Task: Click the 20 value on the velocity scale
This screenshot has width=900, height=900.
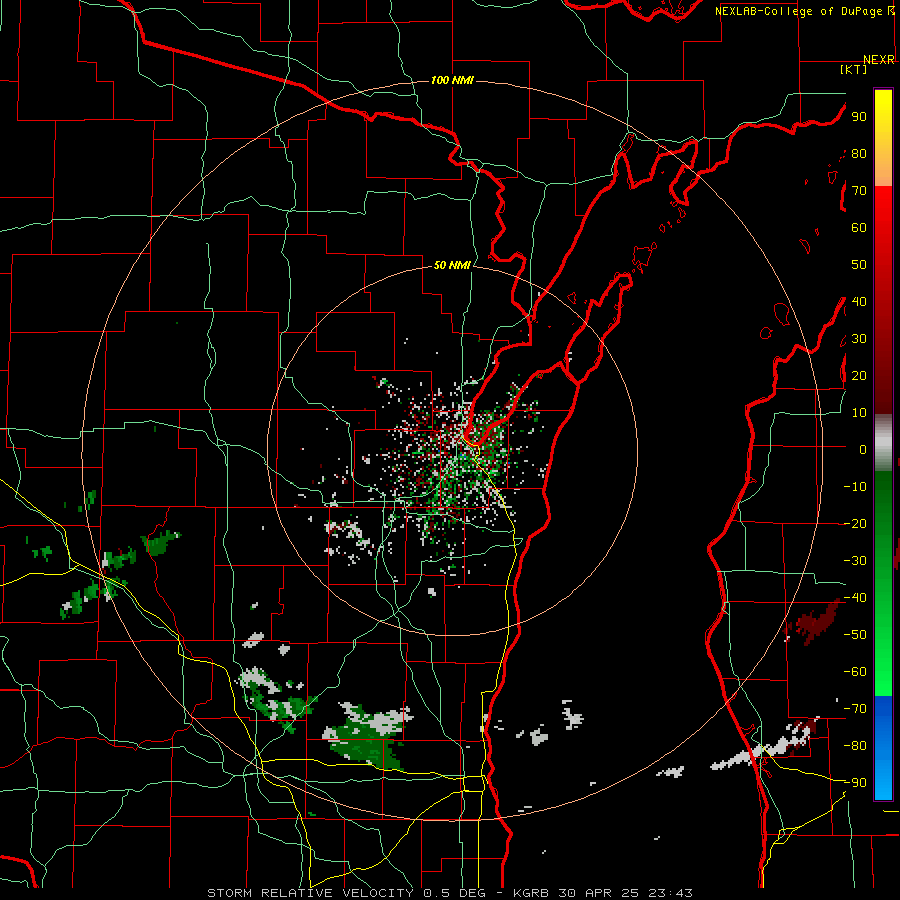Action: pos(859,375)
